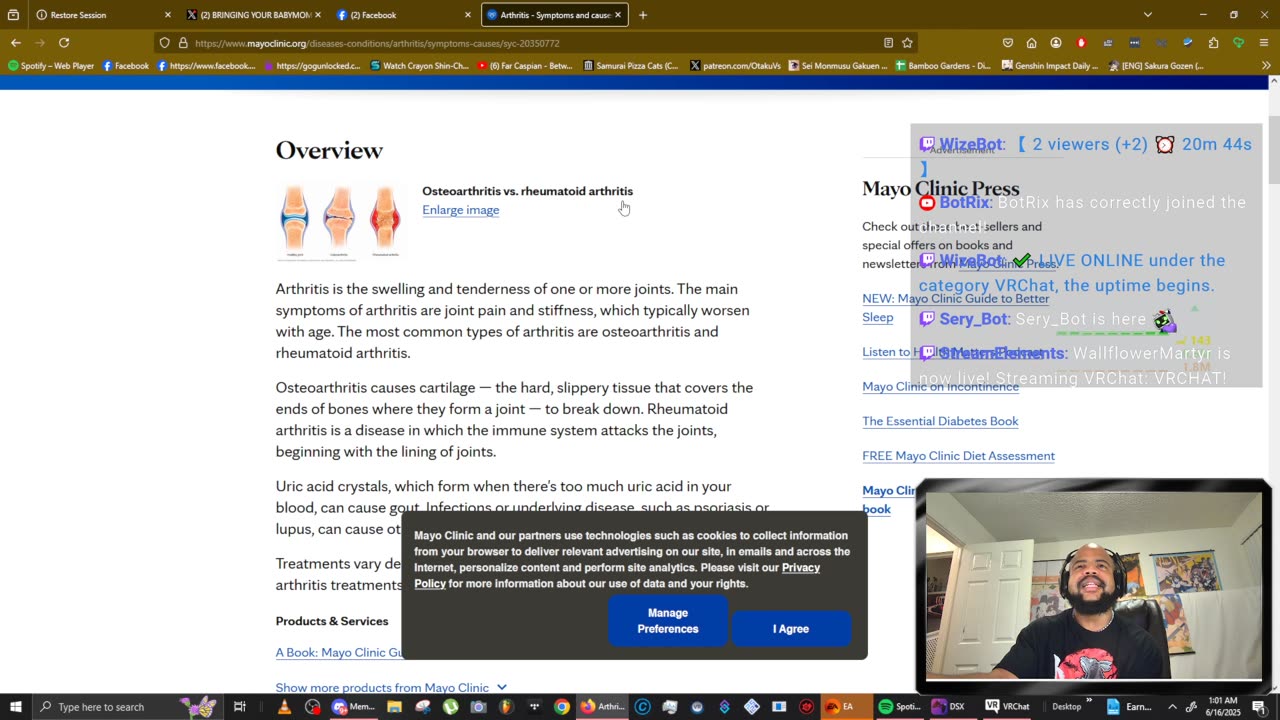This screenshot has width=1280, height=720.
Task: Open the red stop-hand adblock extension
Action: pyautogui.click(x=1081, y=43)
